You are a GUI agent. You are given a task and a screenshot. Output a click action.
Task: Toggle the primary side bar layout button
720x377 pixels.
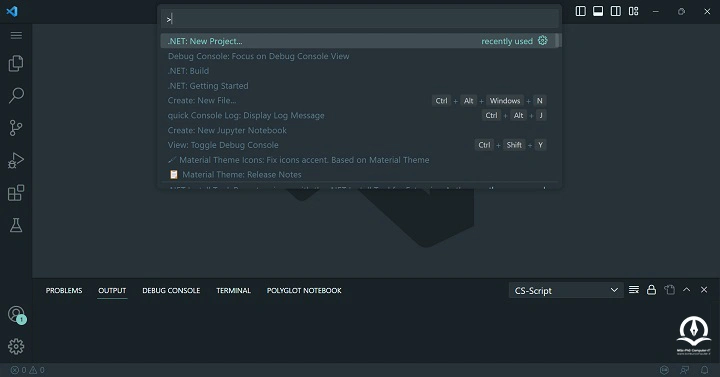(x=580, y=11)
